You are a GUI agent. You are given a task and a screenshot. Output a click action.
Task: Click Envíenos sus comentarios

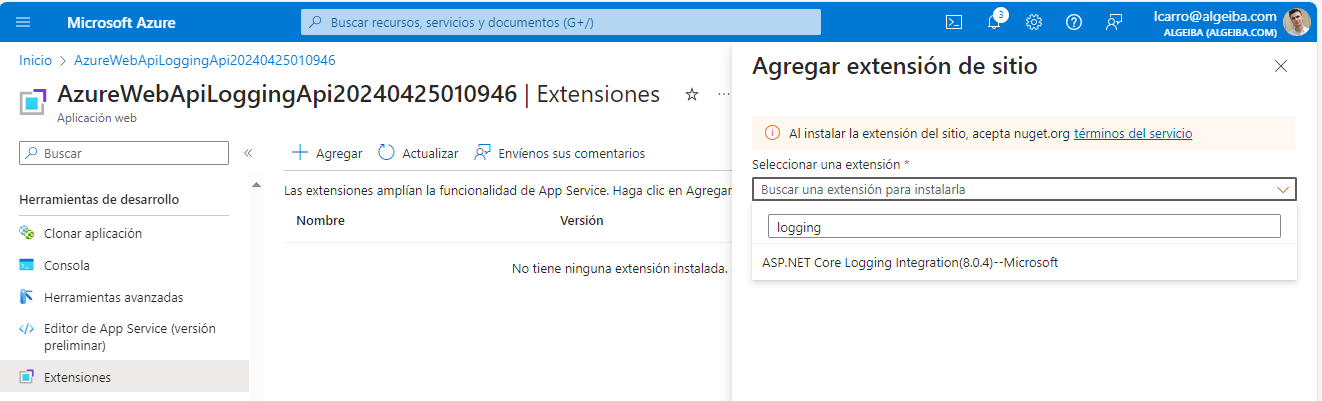pos(559,153)
